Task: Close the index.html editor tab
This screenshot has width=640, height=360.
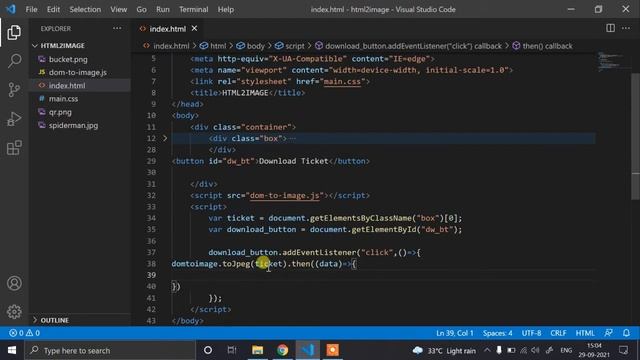Action: pyautogui.click(x=194, y=28)
